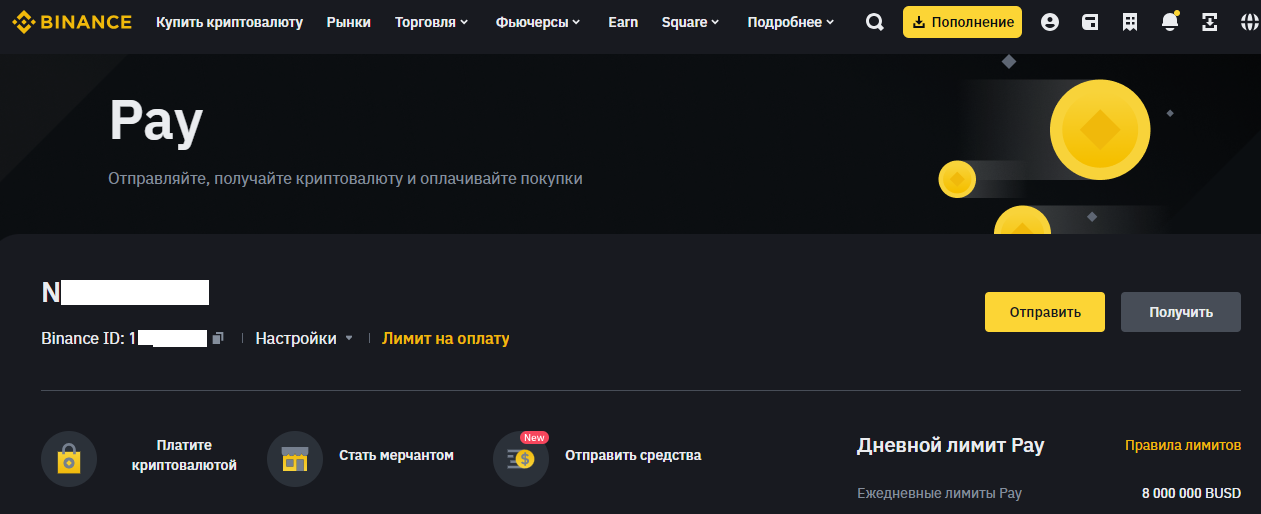Copy the Binance ID
Viewport: 1261px width, 514px height.
pyautogui.click(x=218, y=338)
